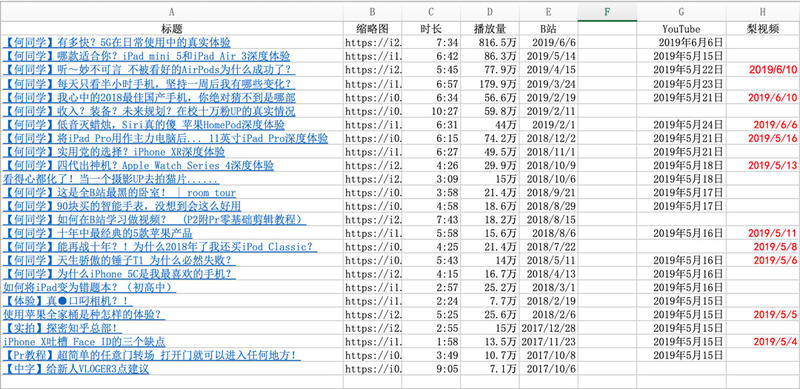Select column D header

coord(490,12)
